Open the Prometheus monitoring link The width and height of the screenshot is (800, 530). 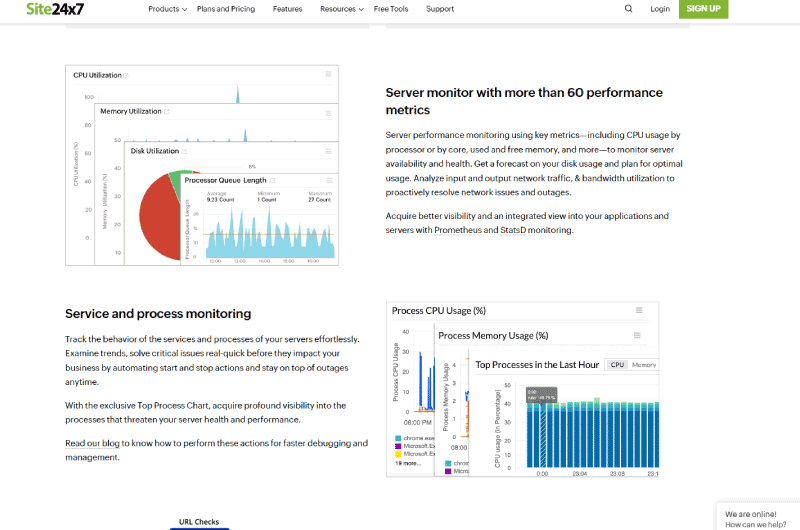click(458, 230)
